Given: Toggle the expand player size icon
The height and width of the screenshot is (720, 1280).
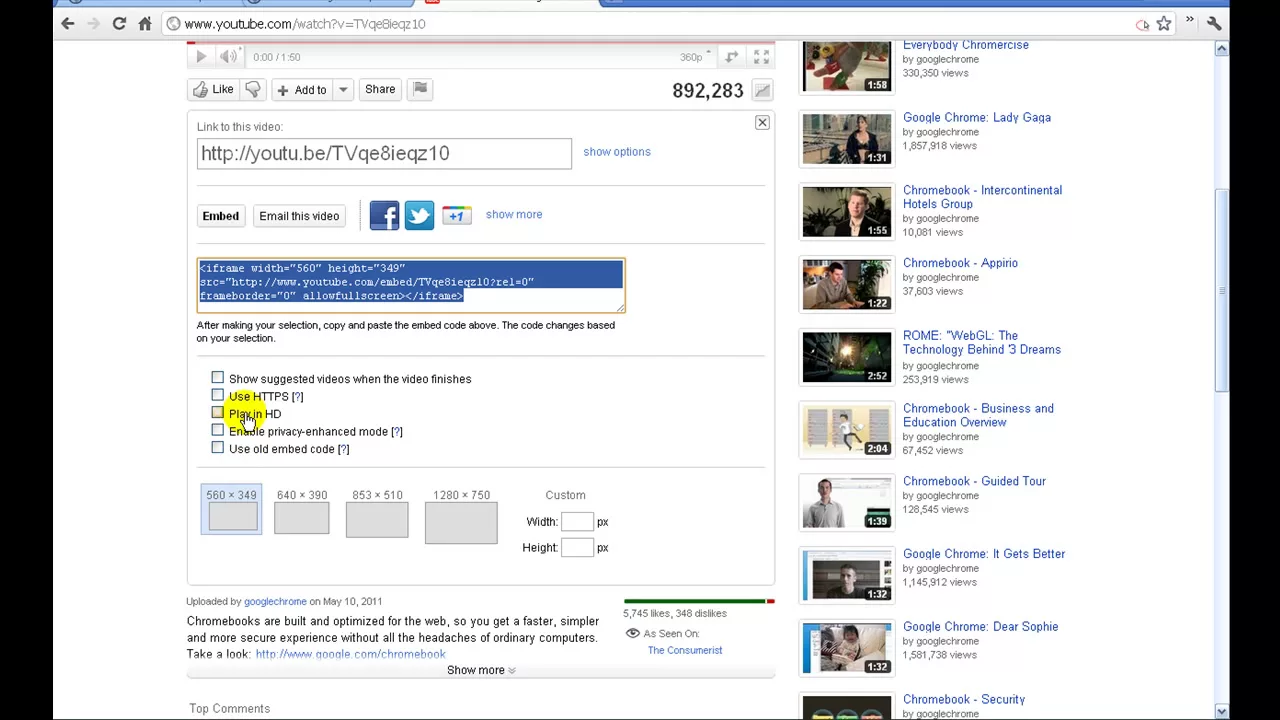Looking at the screenshot, I should tap(732, 57).
